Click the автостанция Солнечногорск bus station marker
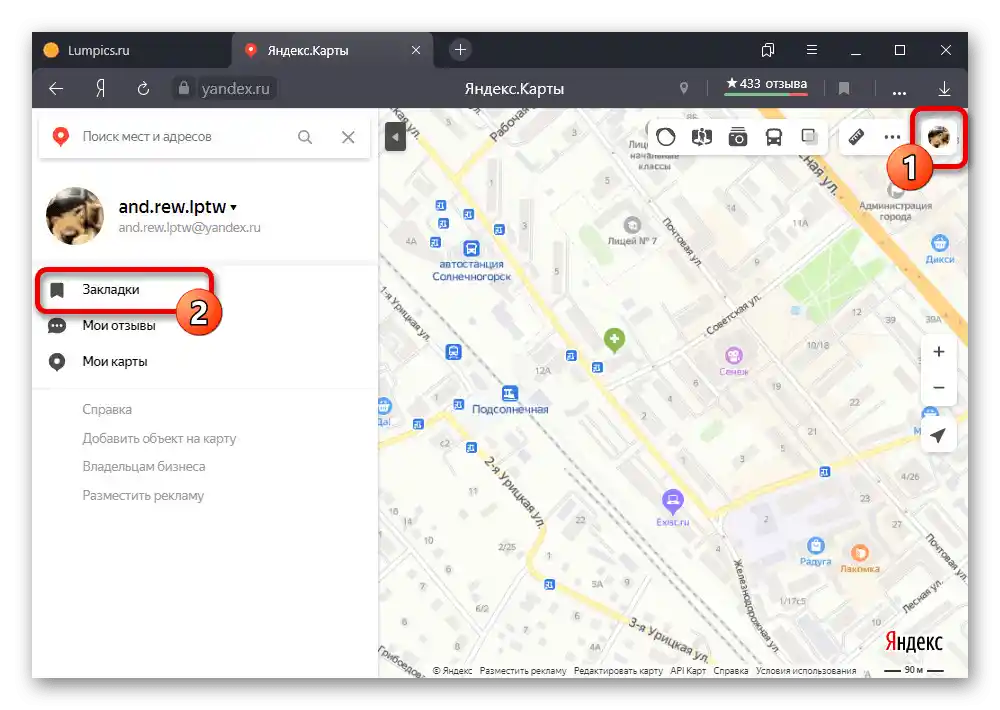The width and height of the screenshot is (1000, 710). coord(471,248)
